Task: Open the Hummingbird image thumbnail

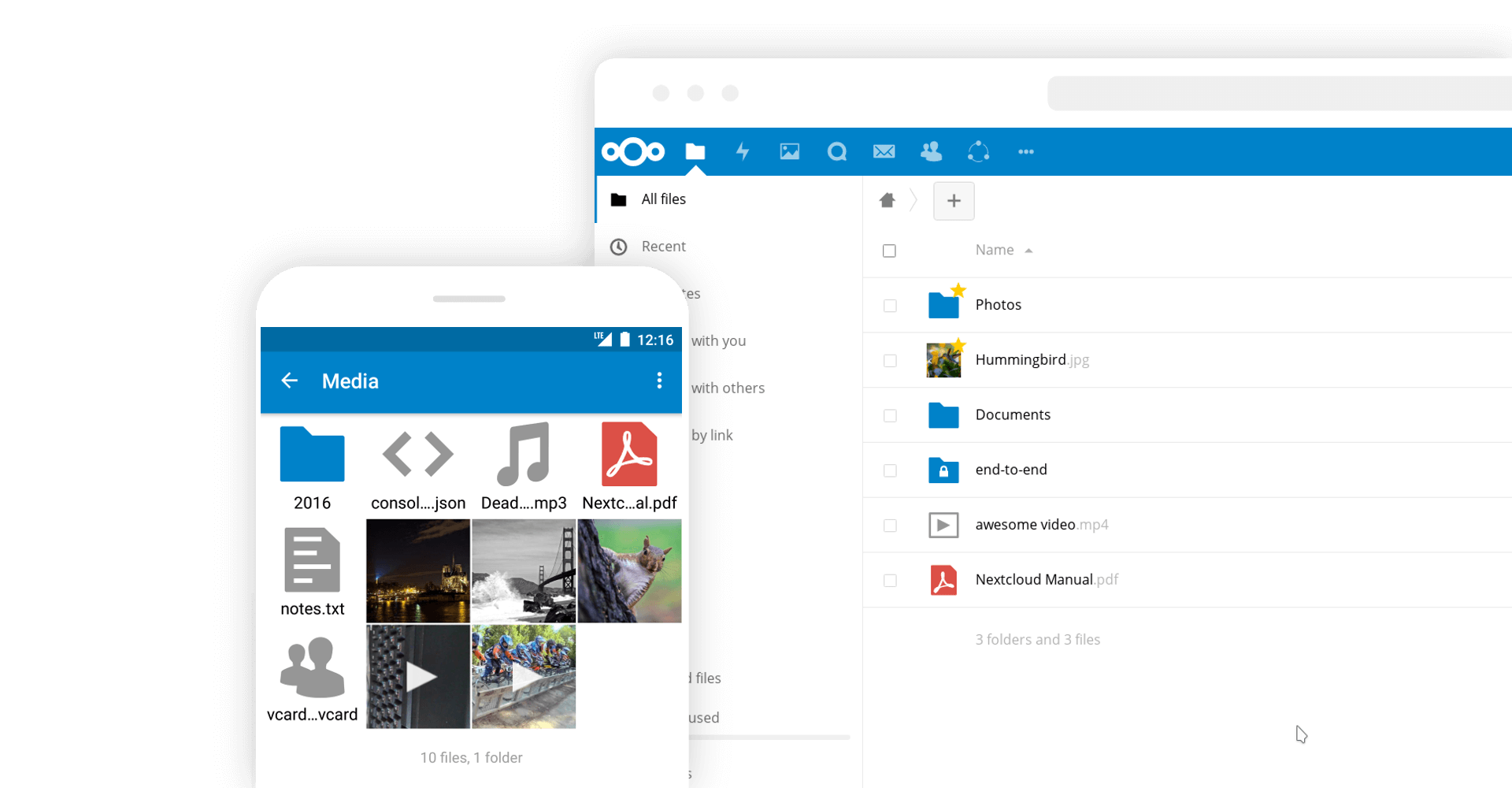Action: pyautogui.click(x=943, y=360)
